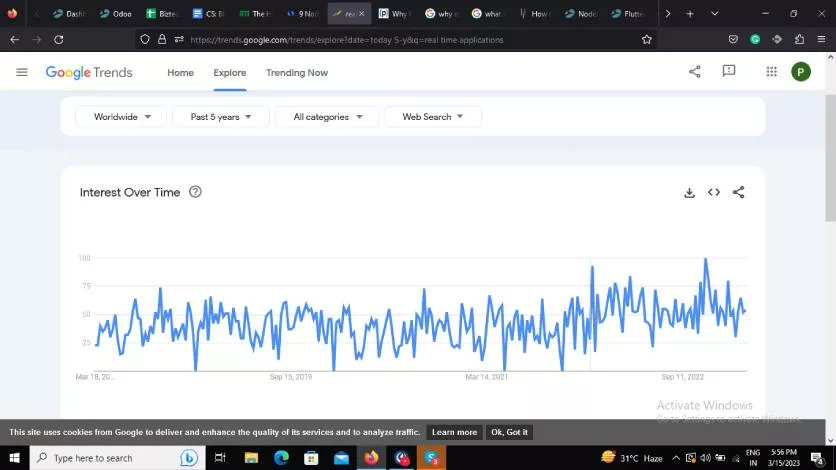
Task: Click the Ok, Got it cookie button
Action: (x=509, y=432)
